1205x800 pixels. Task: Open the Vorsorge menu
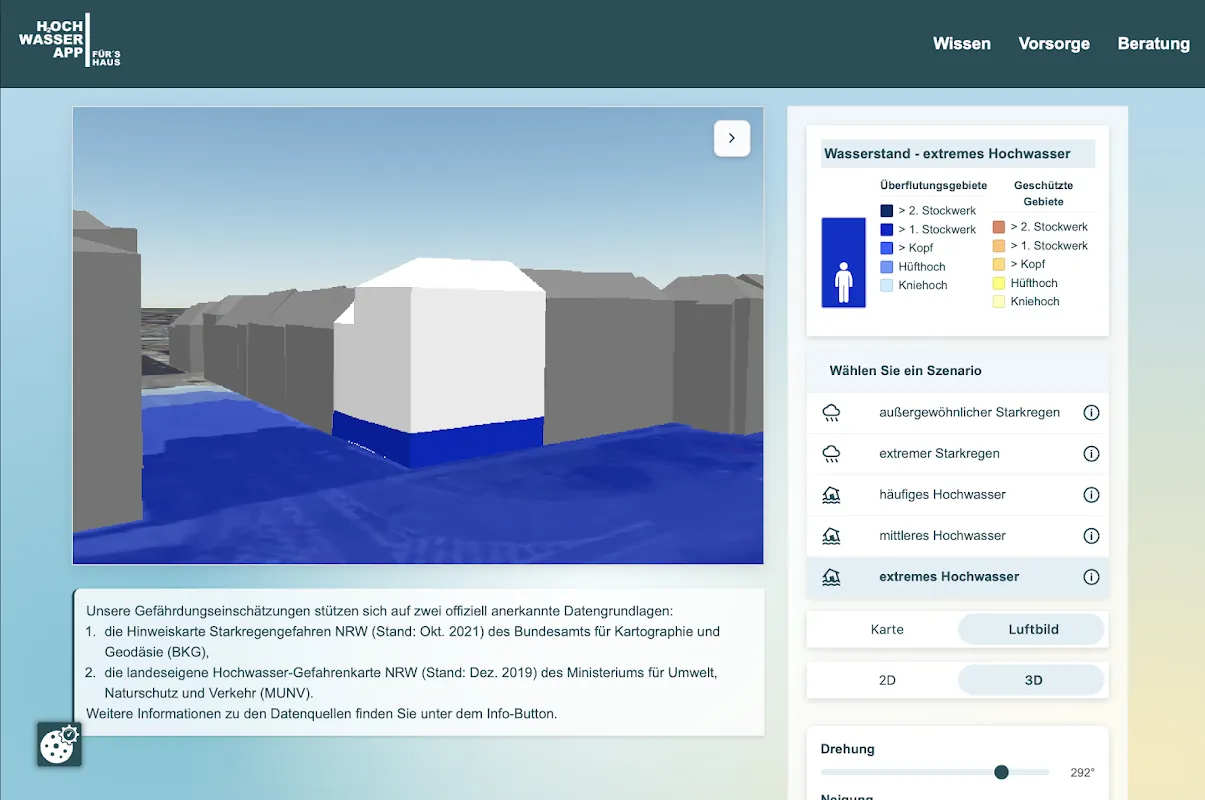click(1054, 44)
